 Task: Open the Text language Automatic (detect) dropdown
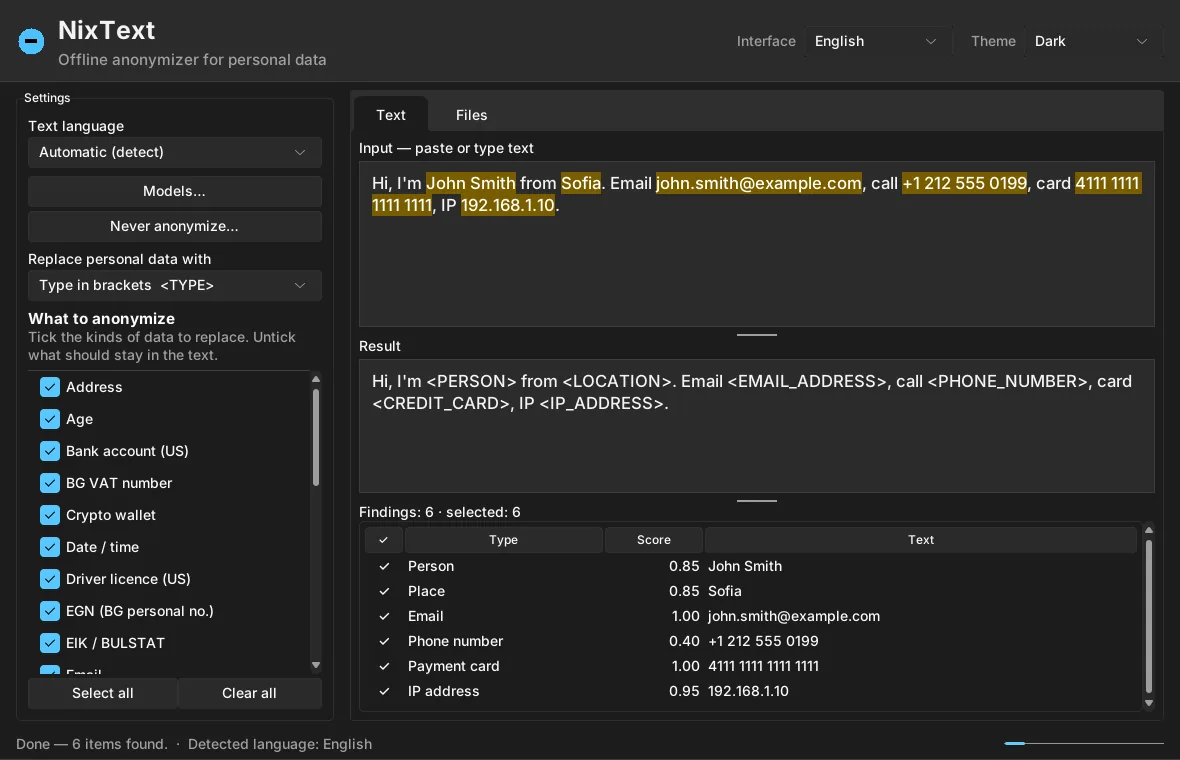pyautogui.click(x=175, y=152)
